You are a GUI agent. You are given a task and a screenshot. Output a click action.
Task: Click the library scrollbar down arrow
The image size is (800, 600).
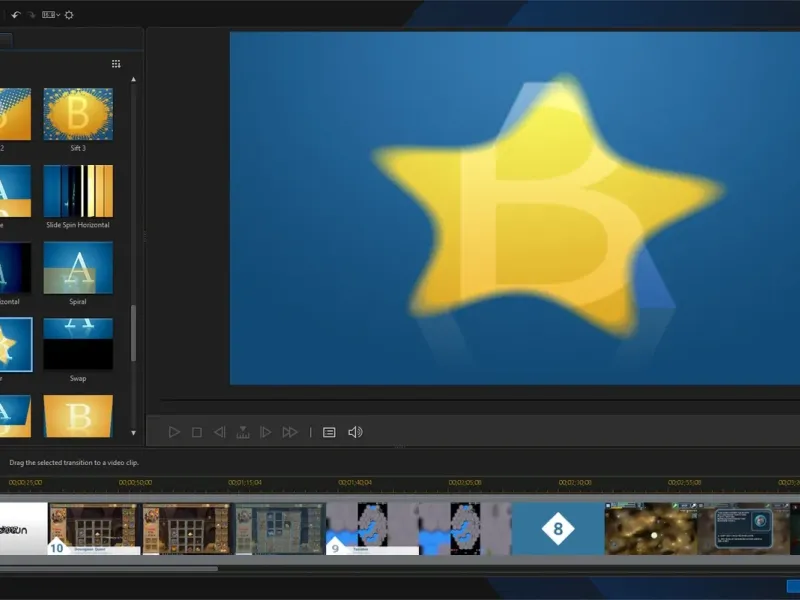134,433
